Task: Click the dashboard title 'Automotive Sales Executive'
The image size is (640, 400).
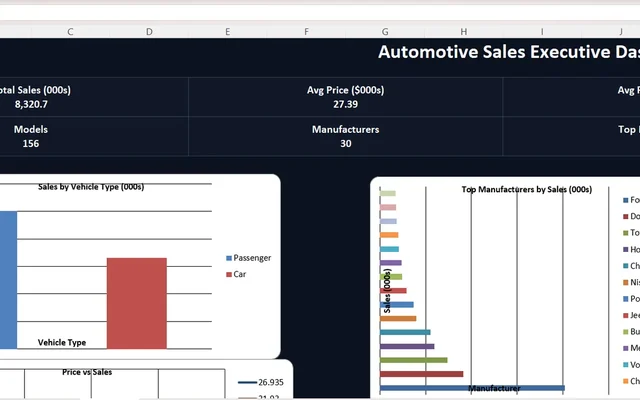Action: 494,52
